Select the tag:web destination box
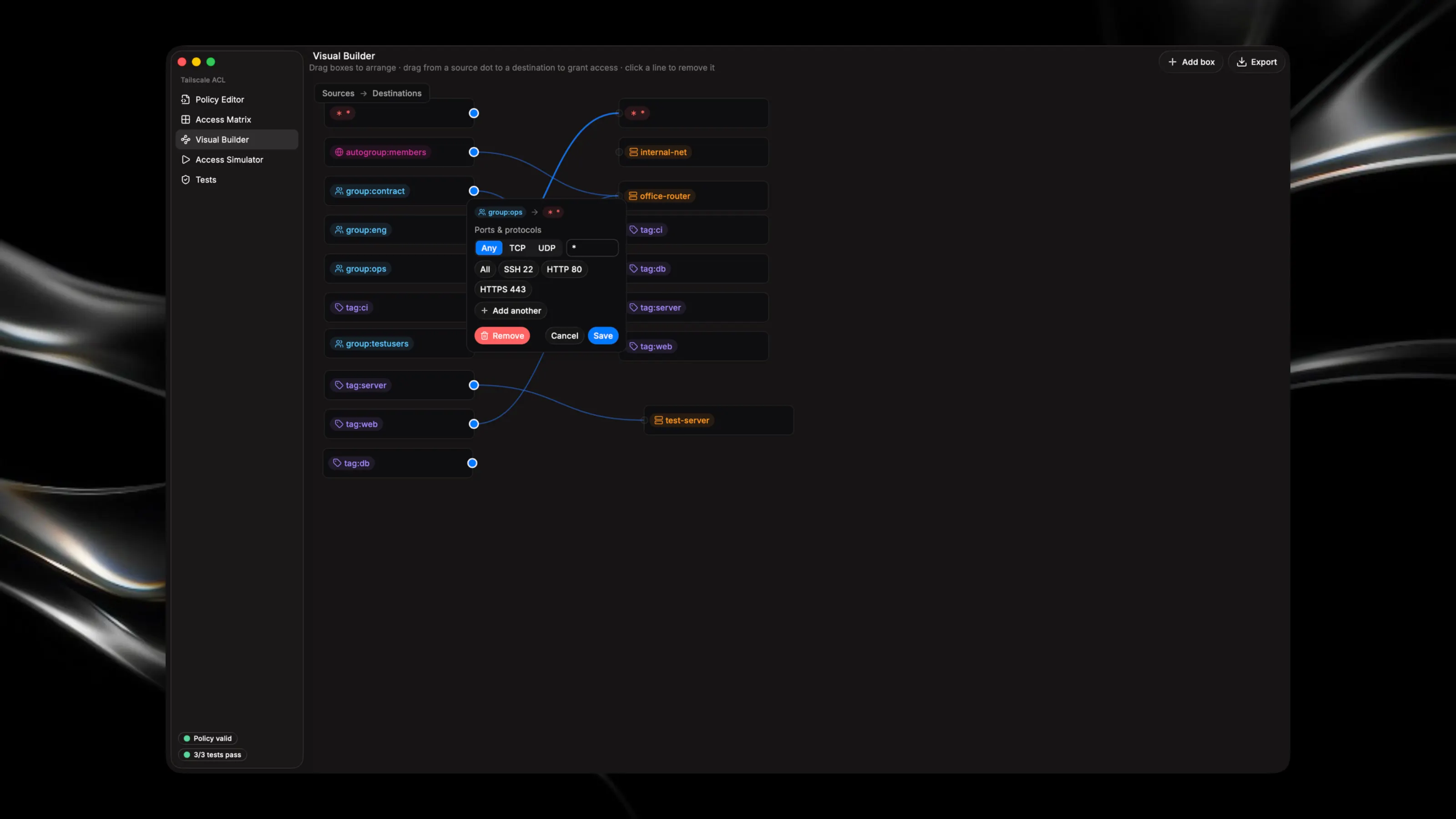 tap(697, 346)
